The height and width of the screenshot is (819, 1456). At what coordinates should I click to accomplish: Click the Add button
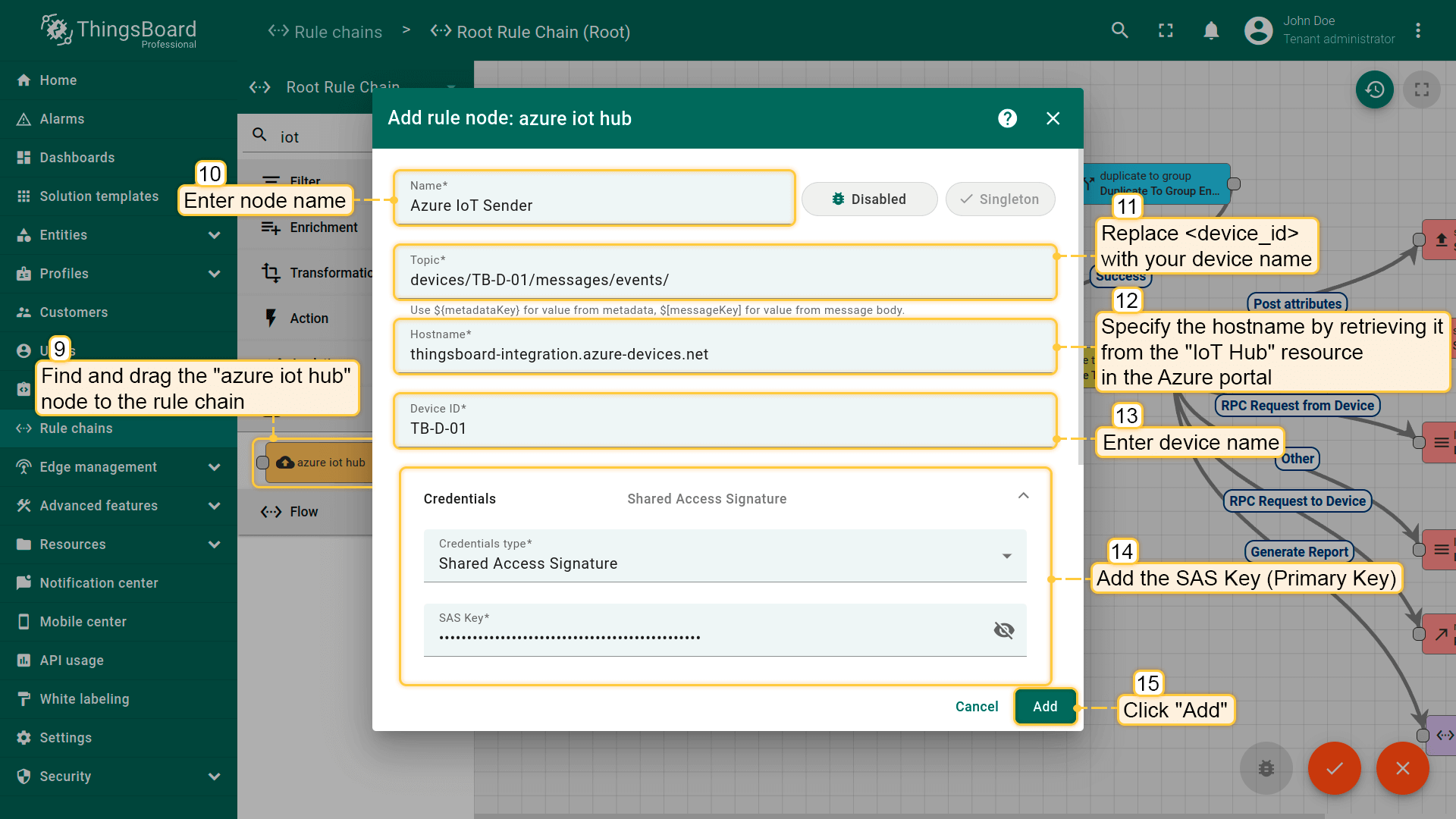(x=1044, y=707)
